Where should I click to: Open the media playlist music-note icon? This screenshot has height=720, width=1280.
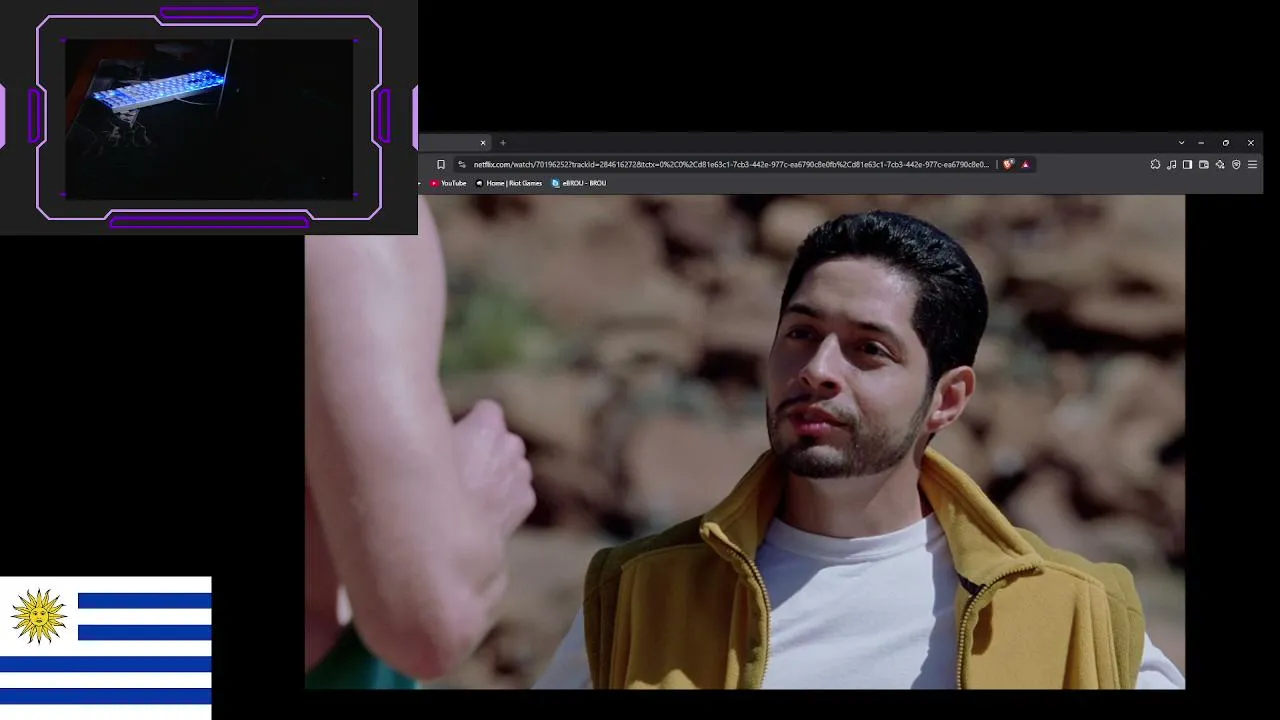coord(1171,164)
